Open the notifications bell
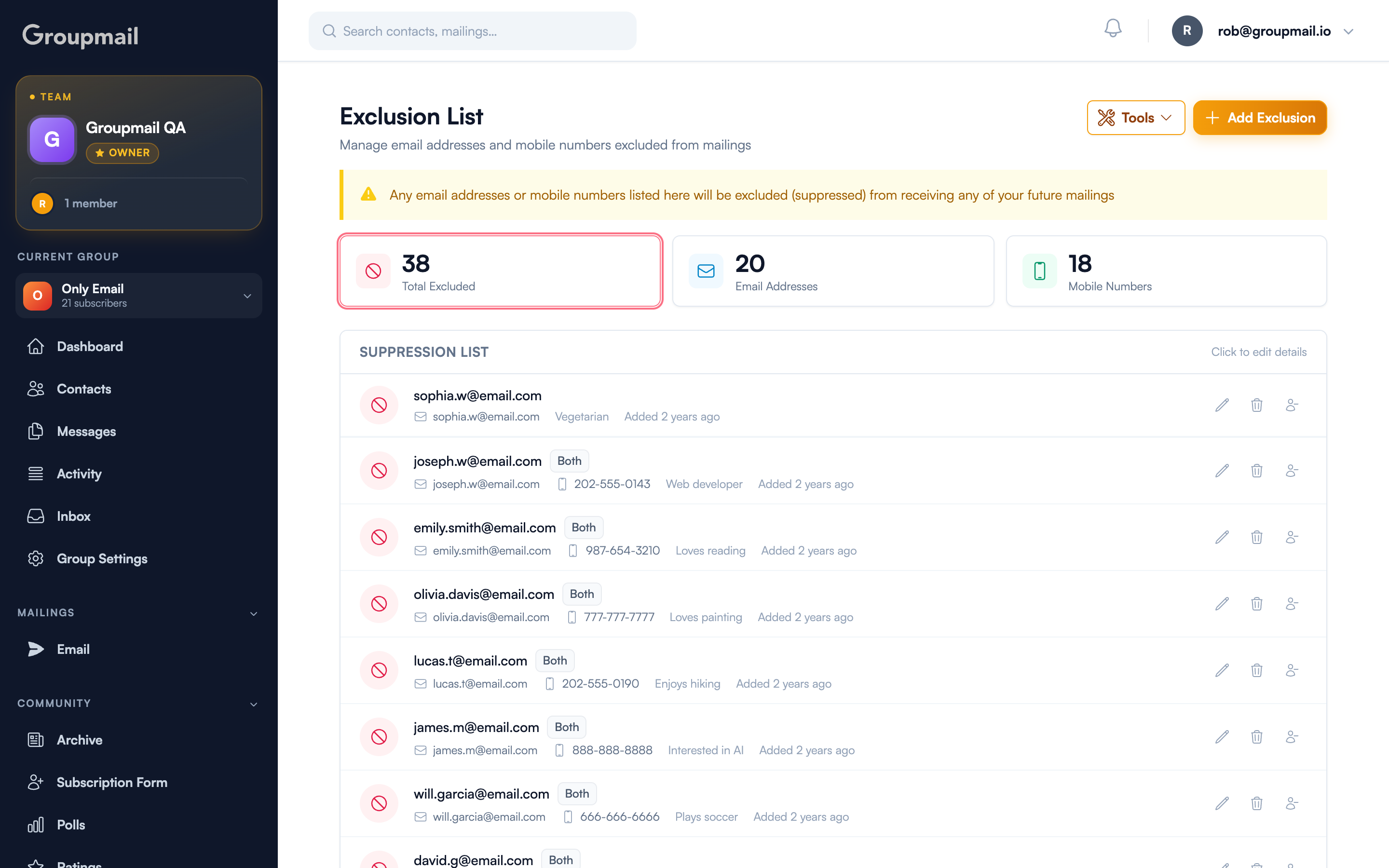Screen dimensions: 1389x868 (x=1112, y=29)
